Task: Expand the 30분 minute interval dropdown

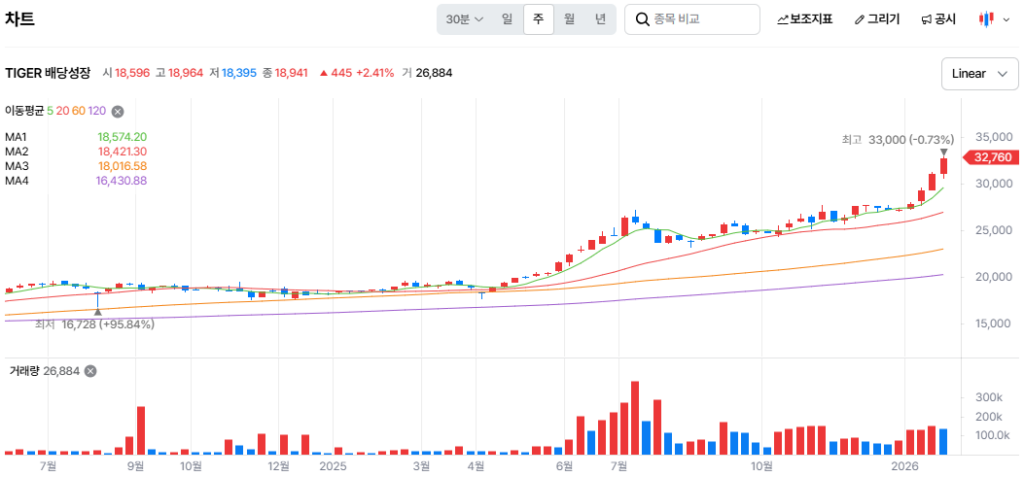Action: pyautogui.click(x=465, y=19)
